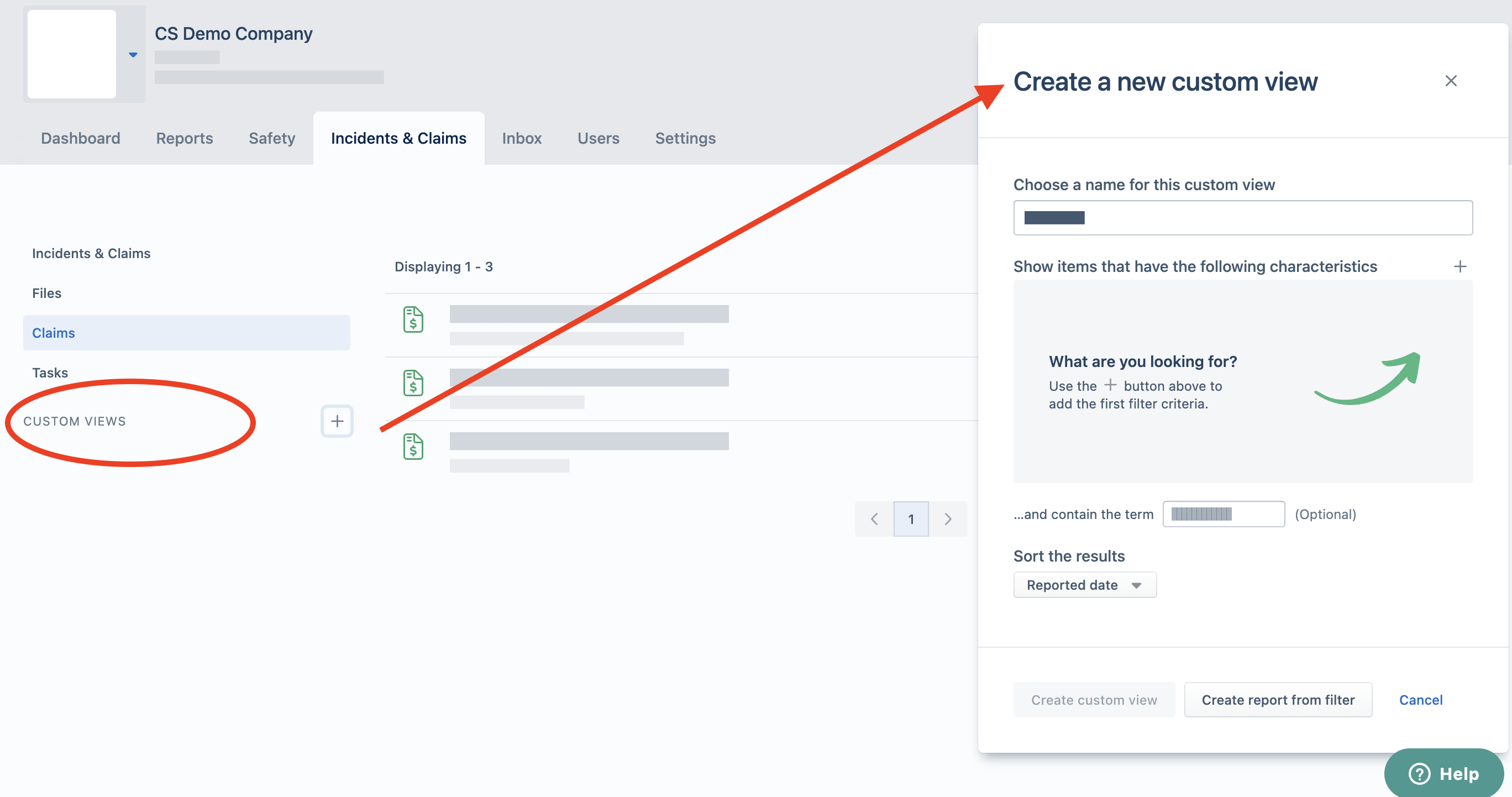Open the first claim's green document icon
This screenshot has width=1512, height=797.
point(413,320)
